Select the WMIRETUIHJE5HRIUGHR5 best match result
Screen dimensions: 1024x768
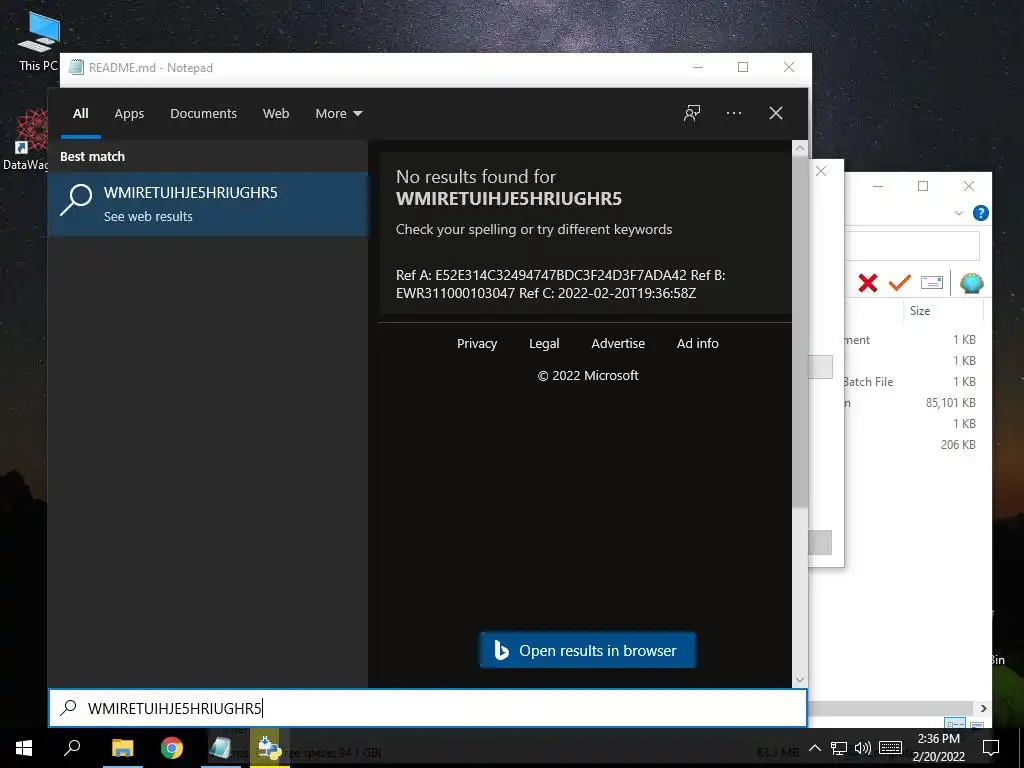tap(208, 204)
